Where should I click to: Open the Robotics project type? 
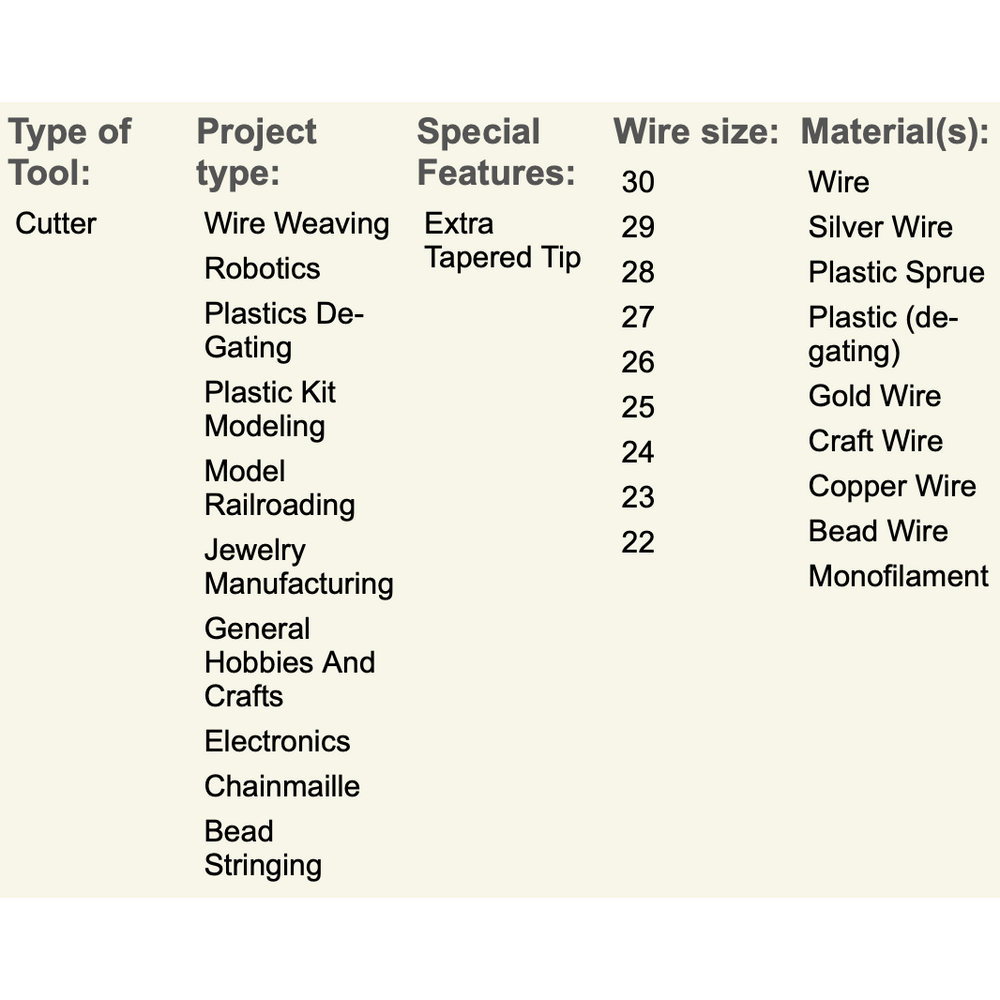[262, 268]
